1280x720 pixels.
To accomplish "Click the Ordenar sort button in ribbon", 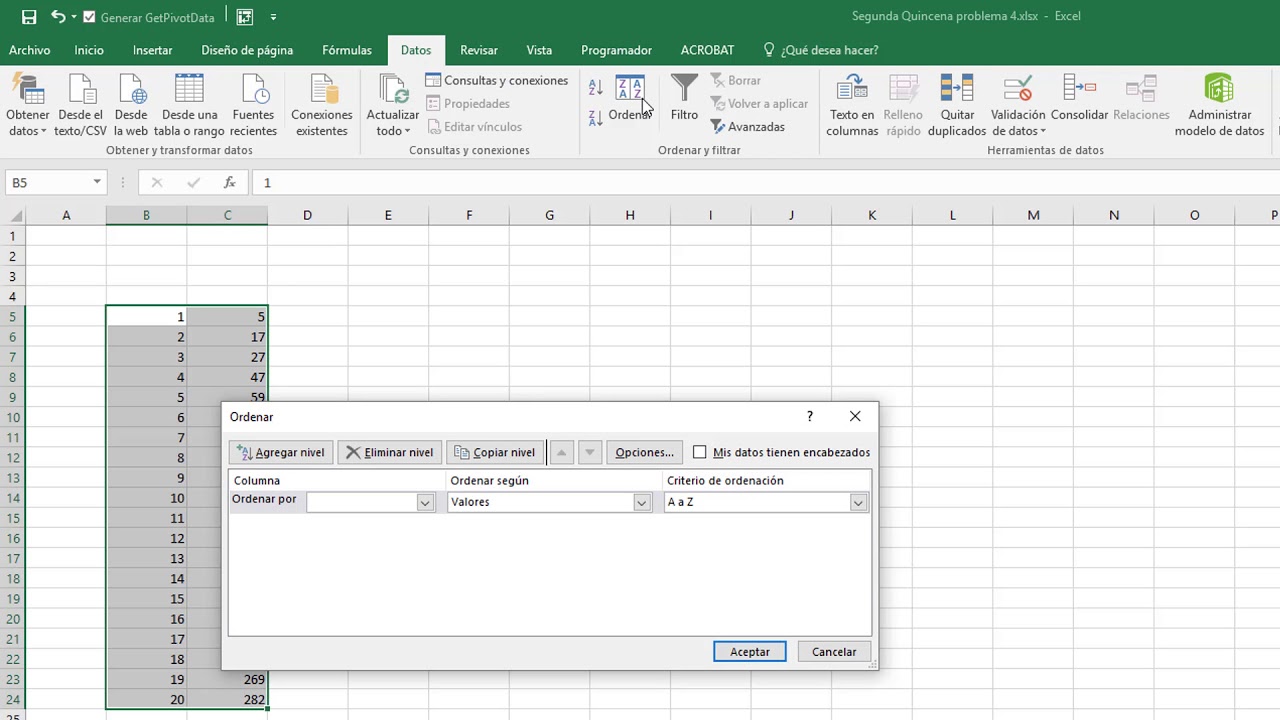I will coord(630,100).
